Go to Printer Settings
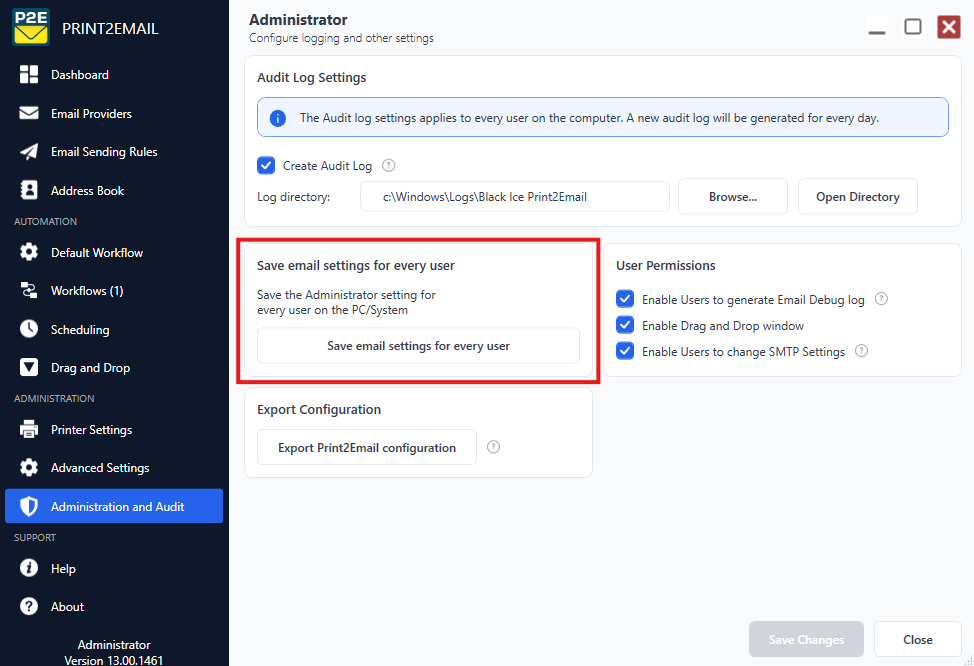 click(114, 429)
